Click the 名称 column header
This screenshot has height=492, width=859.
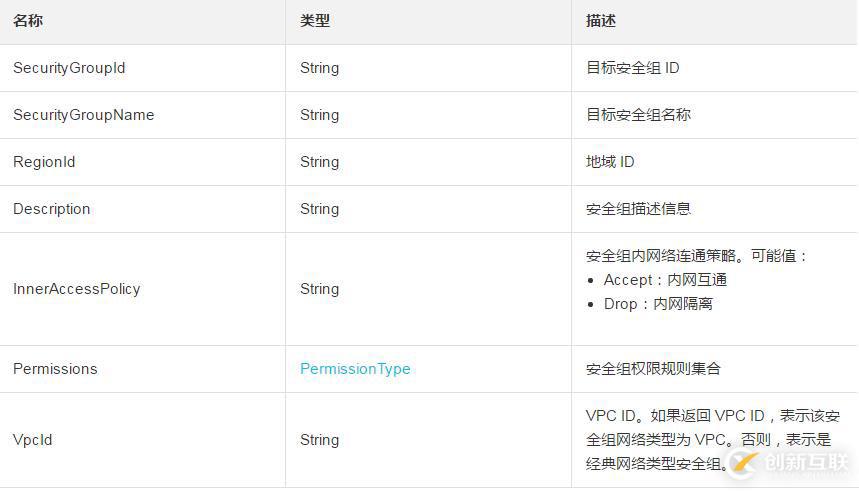pos(28,21)
